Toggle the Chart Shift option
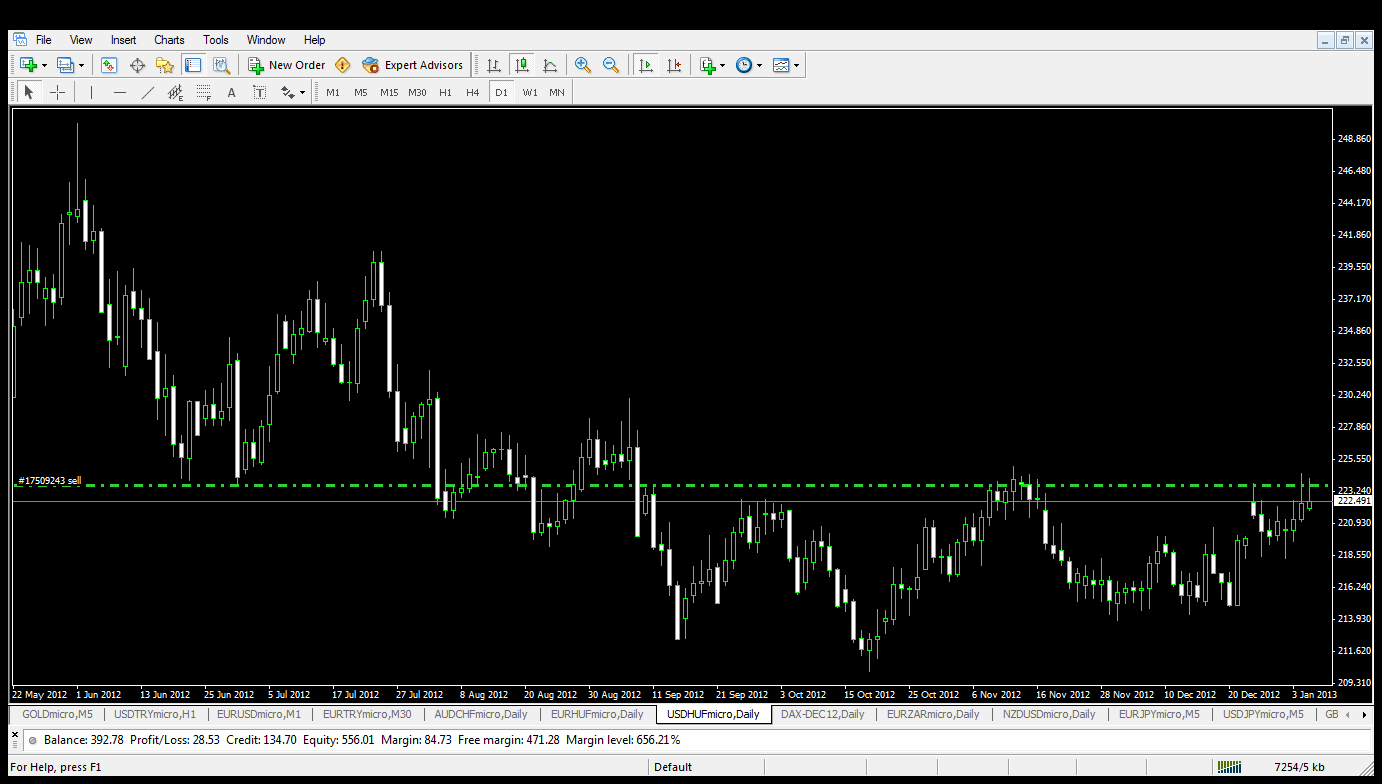1382x784 pixels. point(674,65)
